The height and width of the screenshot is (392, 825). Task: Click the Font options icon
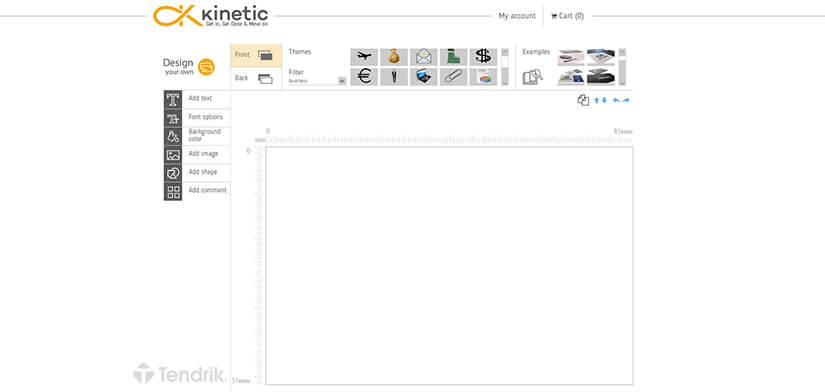pos(173,118)
